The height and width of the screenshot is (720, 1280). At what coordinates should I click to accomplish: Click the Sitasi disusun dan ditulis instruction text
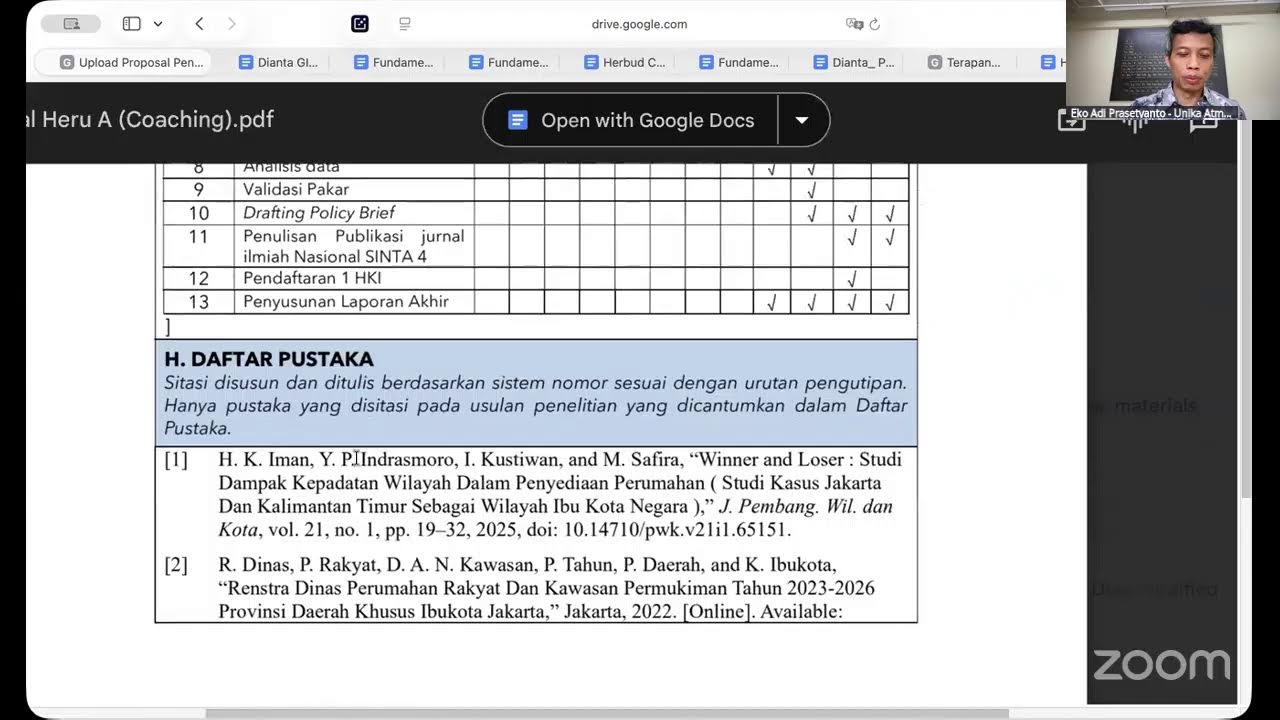(x=536, y=405)
